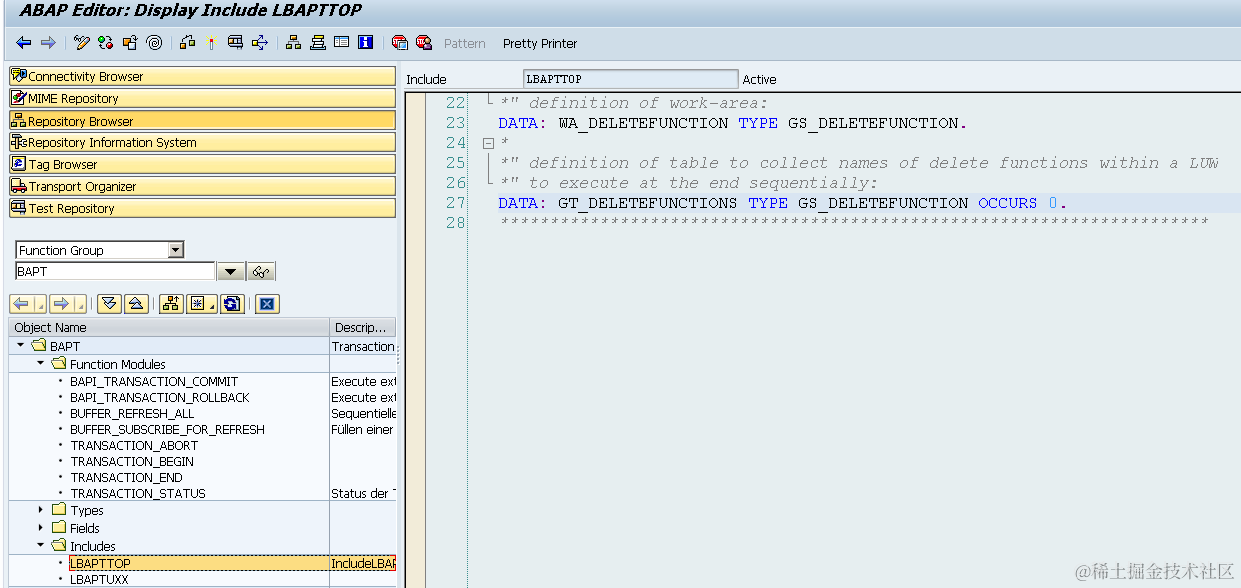Open the Favorites icon's dropdown arrow
Viewport: 1241px width, 588px height.
213,304
